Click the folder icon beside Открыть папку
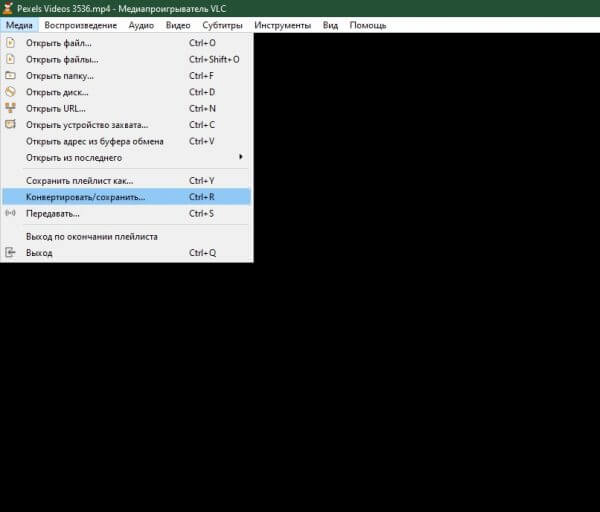 pyautogui.click(x=11, y=75)
